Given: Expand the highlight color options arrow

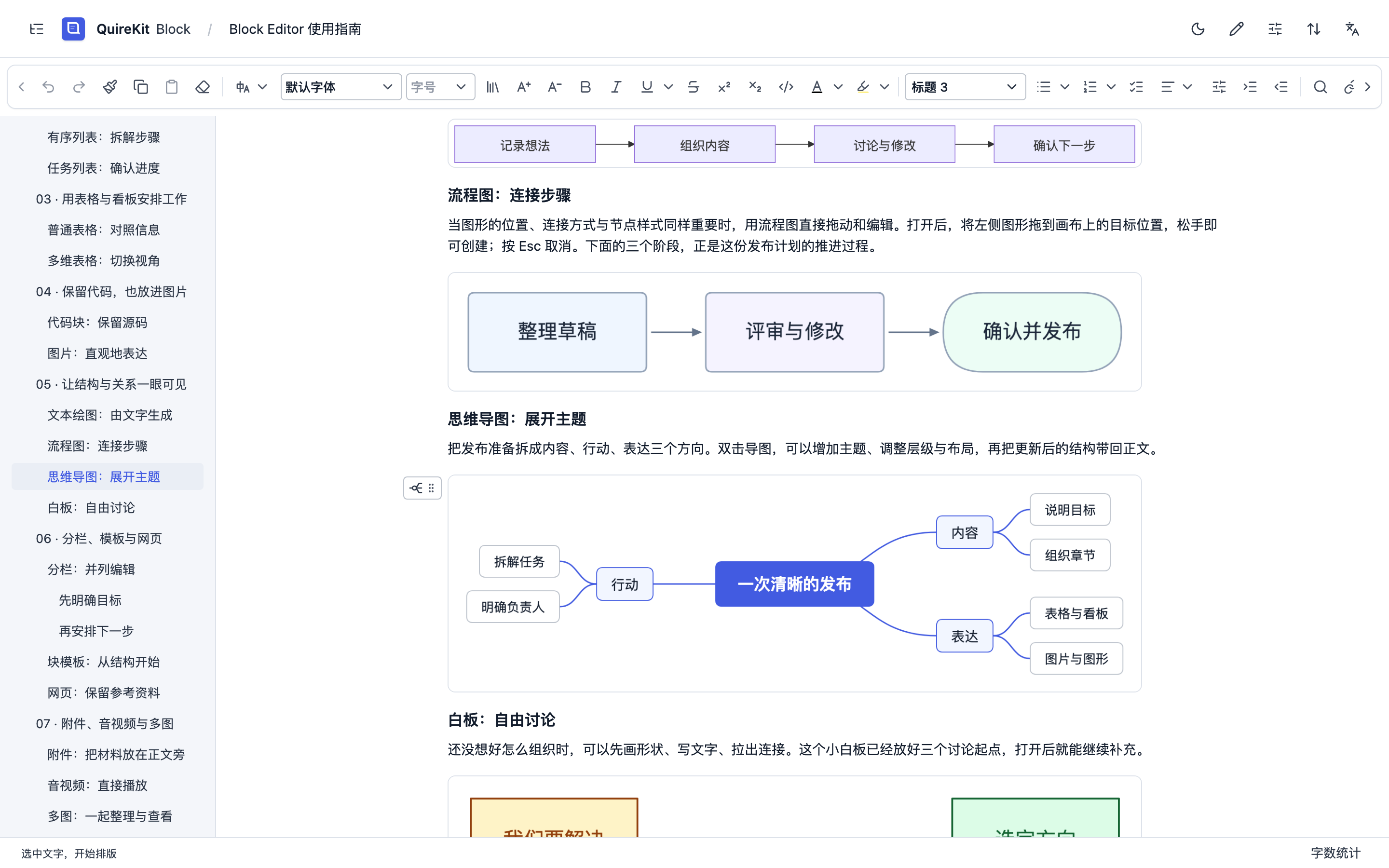Looking at the screenshot, I should [885, 87].
